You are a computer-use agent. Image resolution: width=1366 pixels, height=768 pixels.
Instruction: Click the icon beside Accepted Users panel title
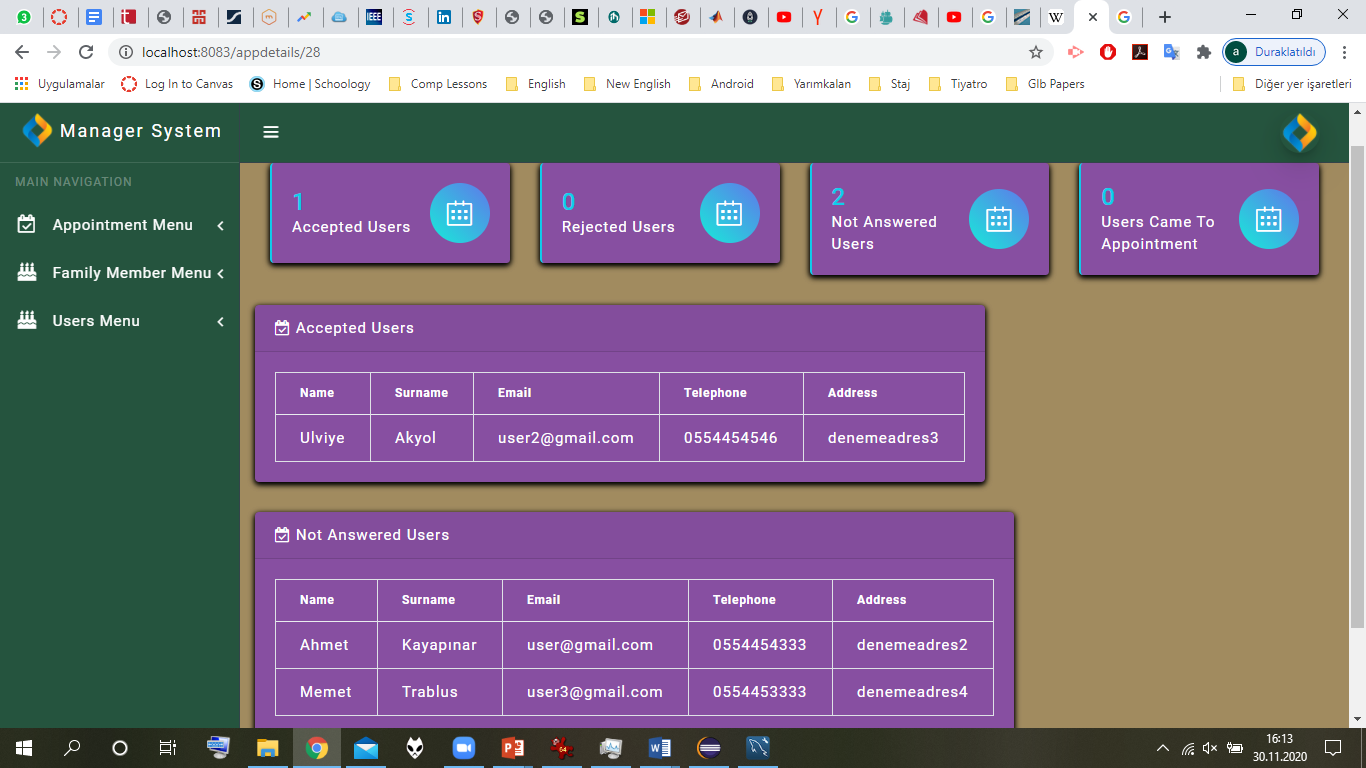[x=282, y=328]
